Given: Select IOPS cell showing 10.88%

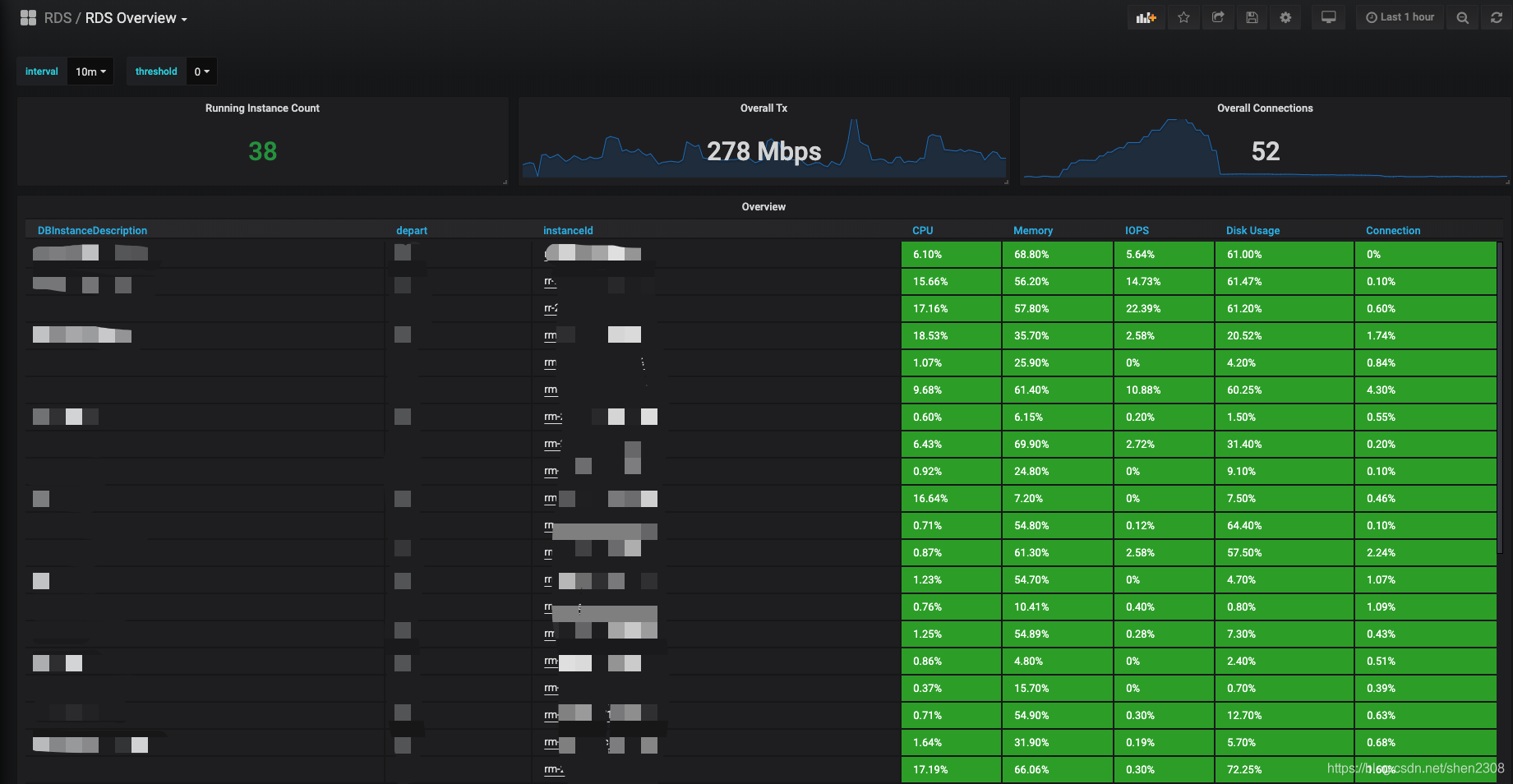Looking at the screenshot, I should point(1164,390).
